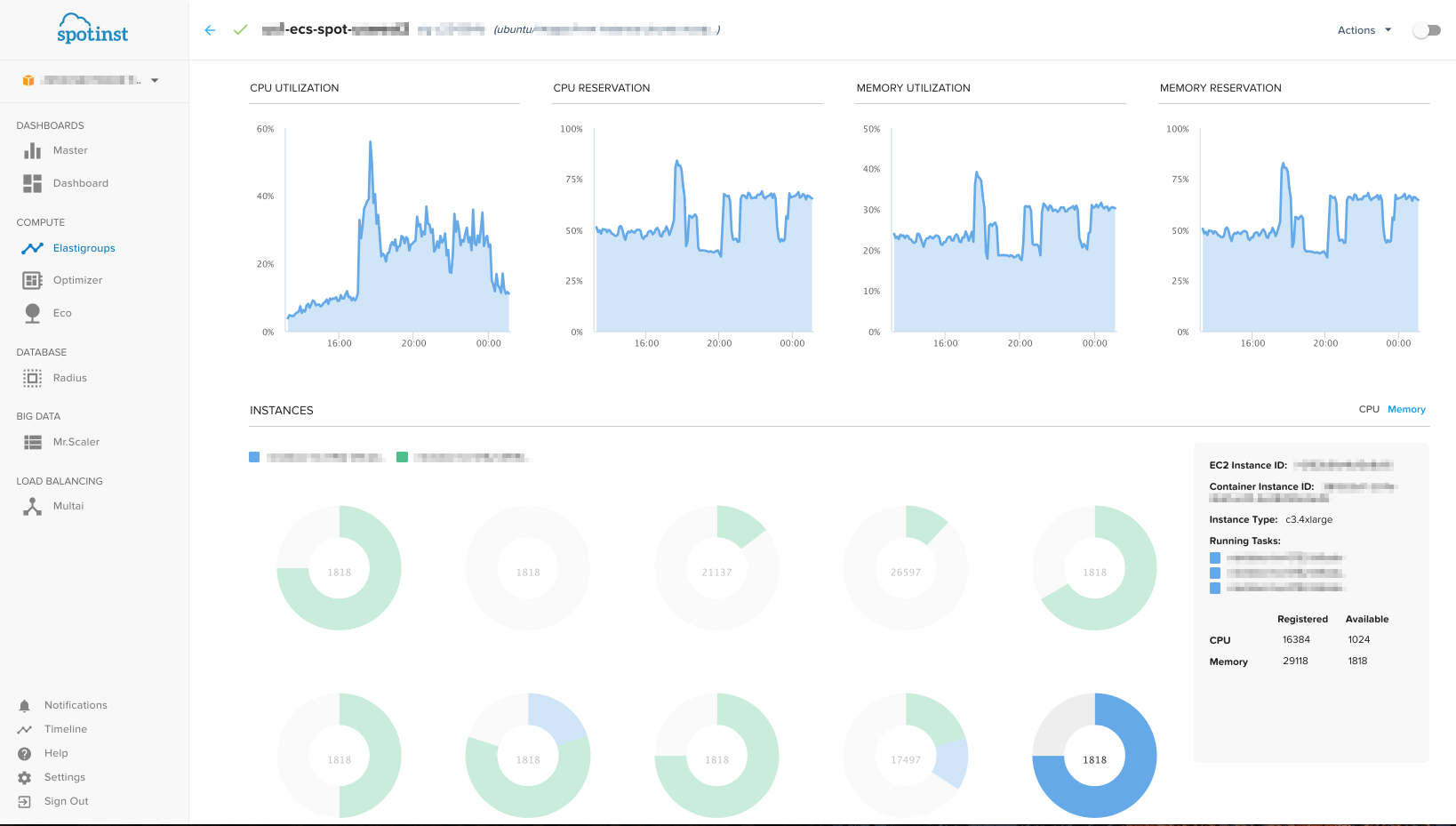Image resolution: width=1456 pixels, height=826 pixels.
Task: Open the Radius database icon
Action: coord(33,378)
